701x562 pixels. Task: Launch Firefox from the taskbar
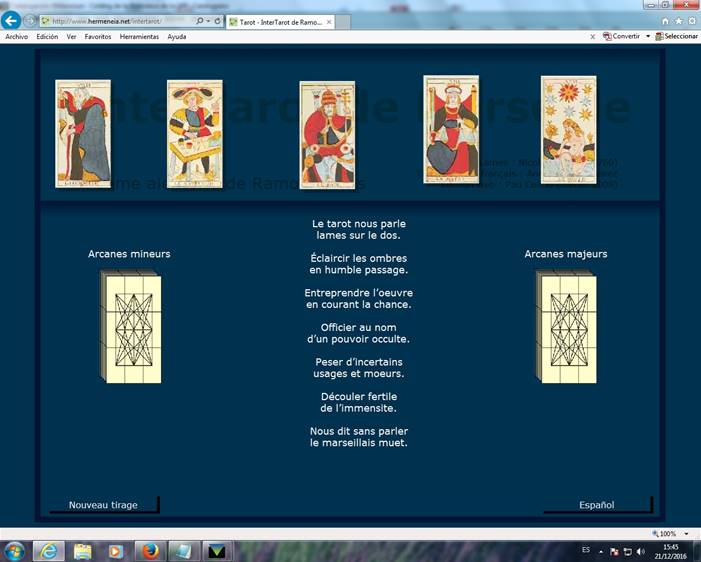pyautogui.click(x=150, y=551)
